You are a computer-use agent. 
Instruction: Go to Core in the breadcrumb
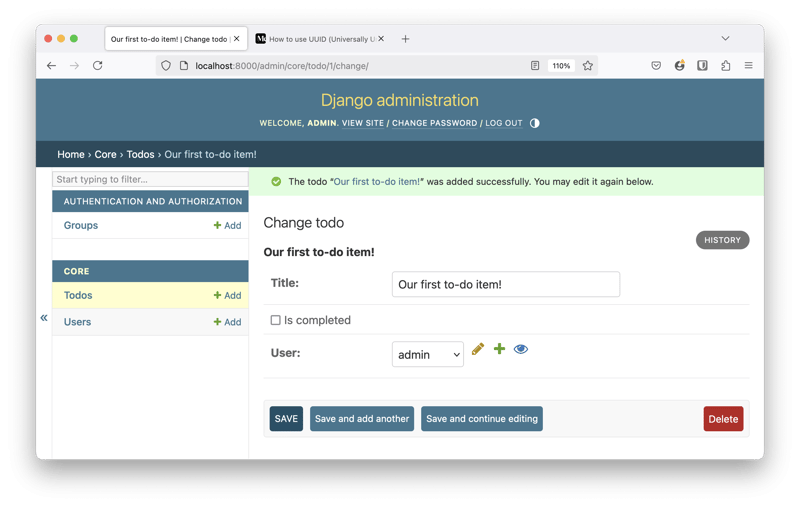click(x=105, y=154)
